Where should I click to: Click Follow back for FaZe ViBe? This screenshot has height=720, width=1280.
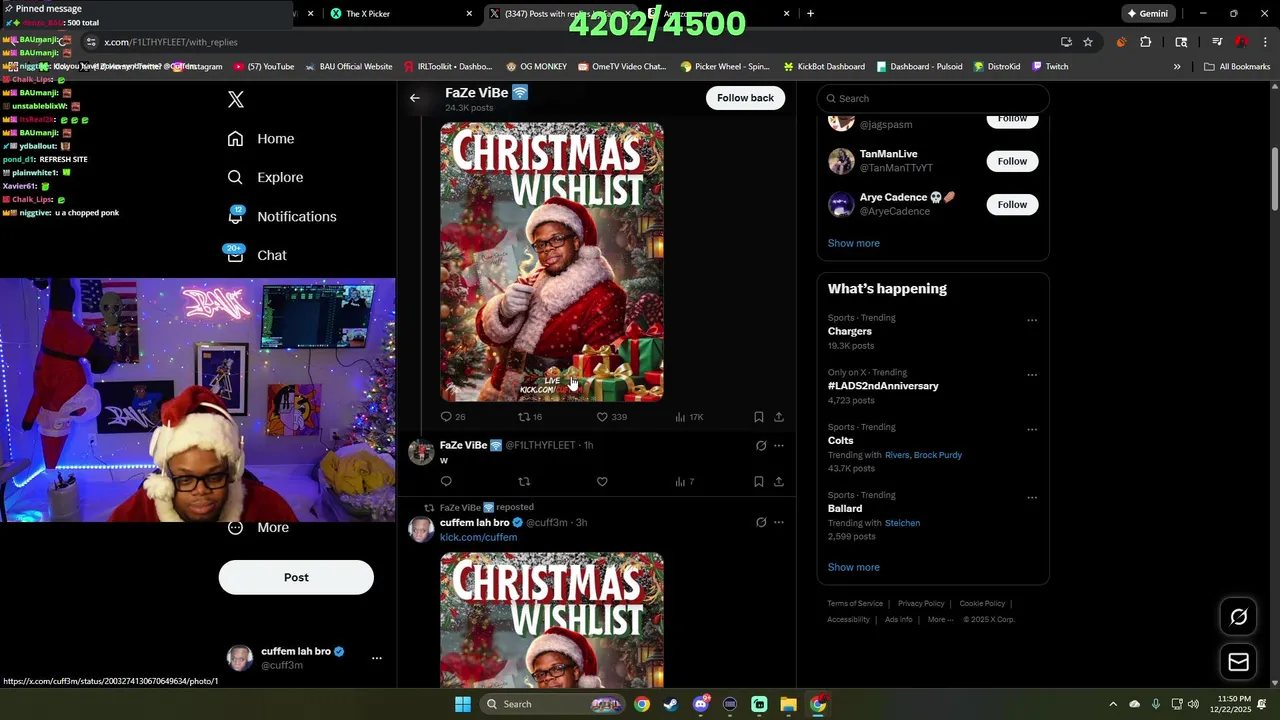[745, 98]
